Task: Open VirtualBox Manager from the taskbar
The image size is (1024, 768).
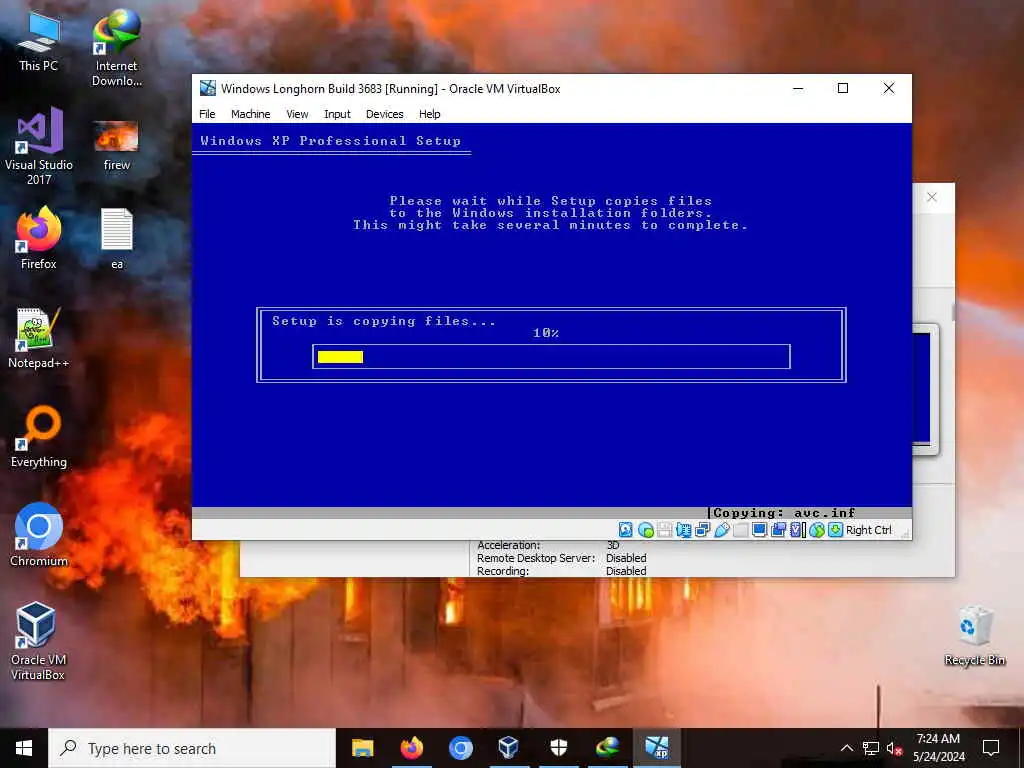Action: (509, 748)
